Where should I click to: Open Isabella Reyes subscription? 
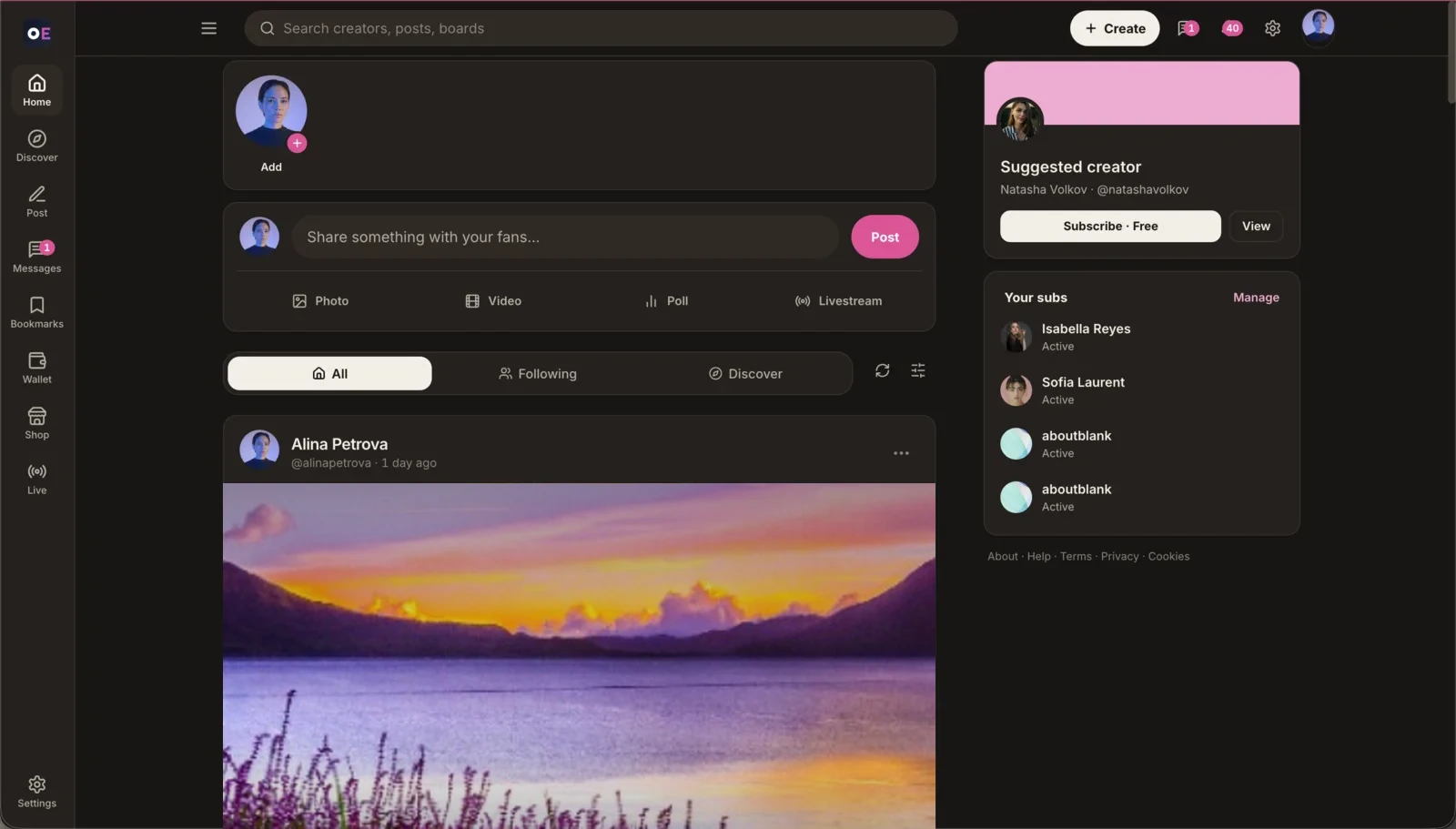[x=1141, y=337]
